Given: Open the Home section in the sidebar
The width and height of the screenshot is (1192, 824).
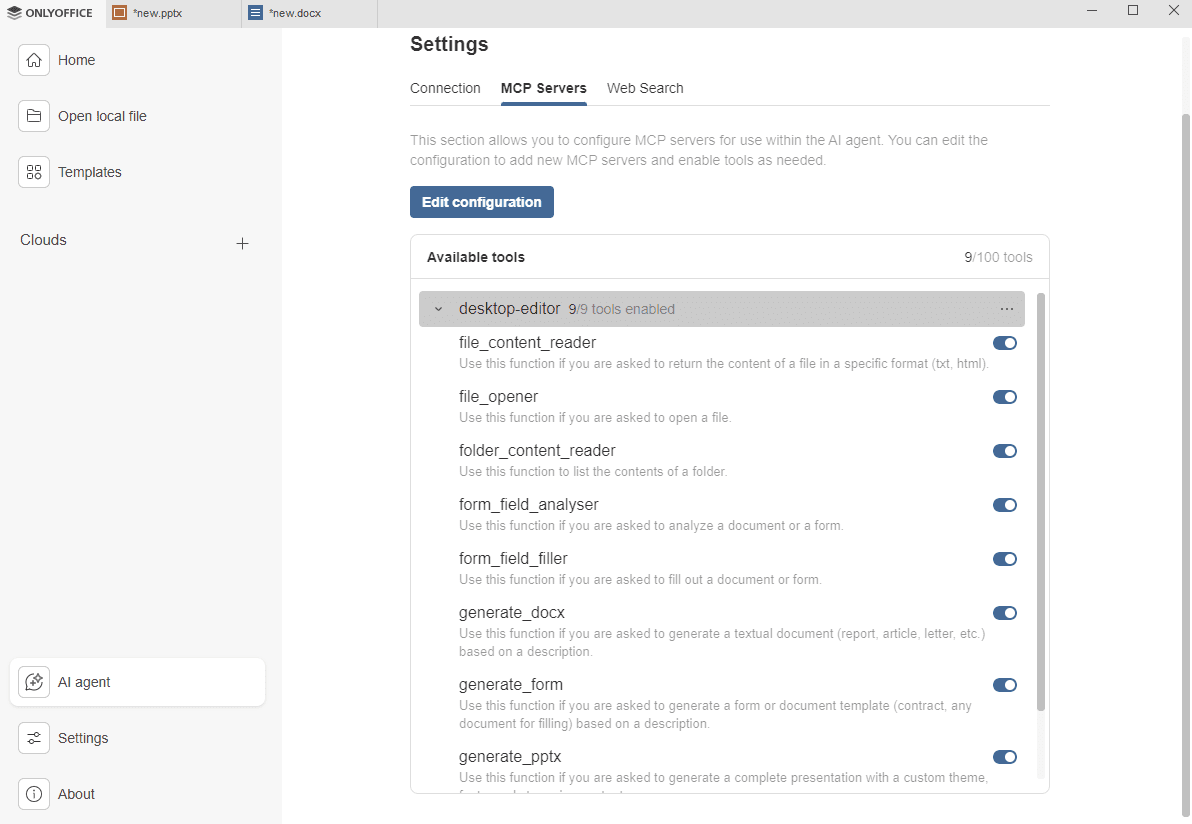Looking at the screenshot, I should 76,60.
